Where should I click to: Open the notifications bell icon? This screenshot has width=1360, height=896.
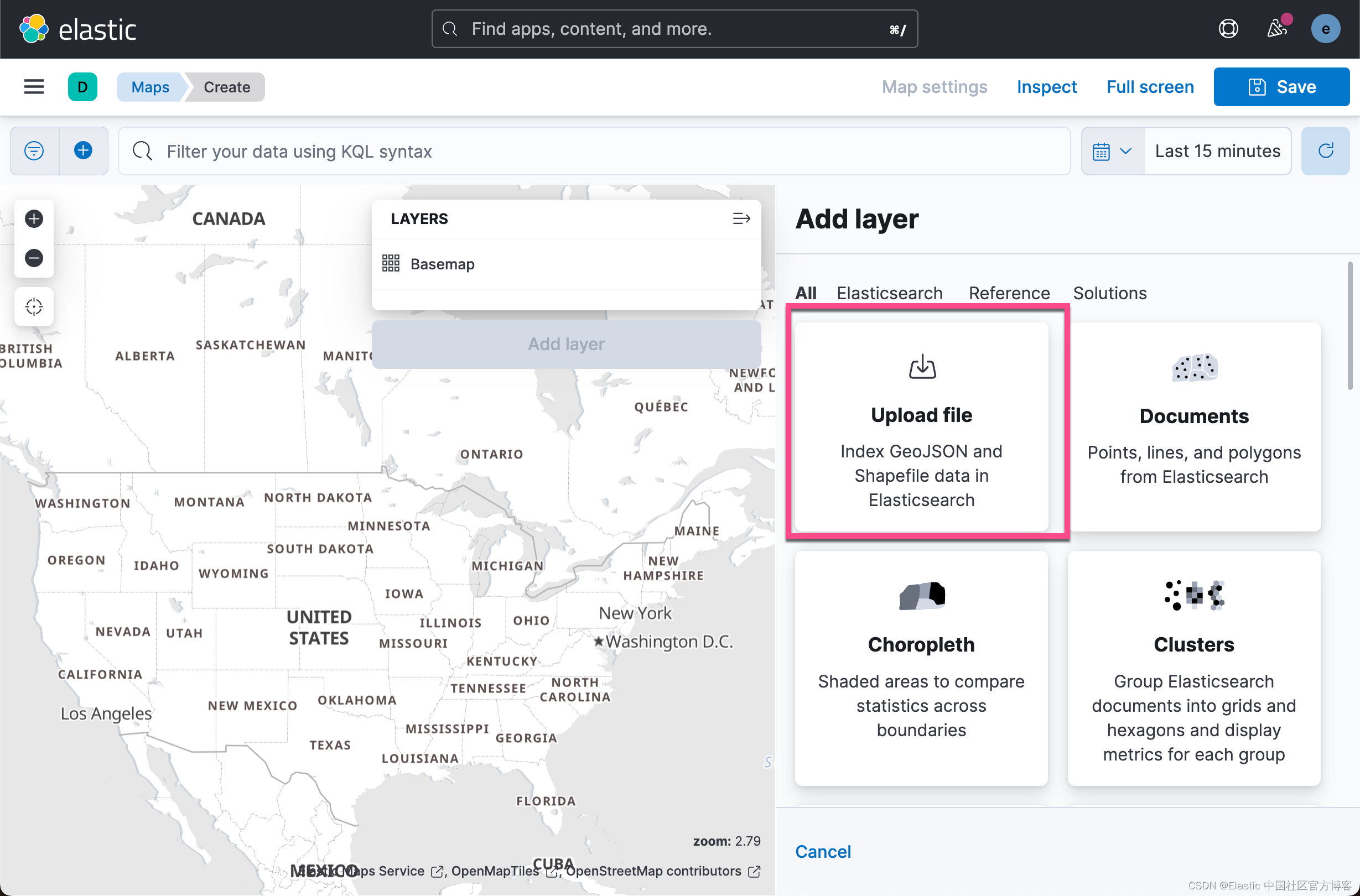(x=1276, y=29)
